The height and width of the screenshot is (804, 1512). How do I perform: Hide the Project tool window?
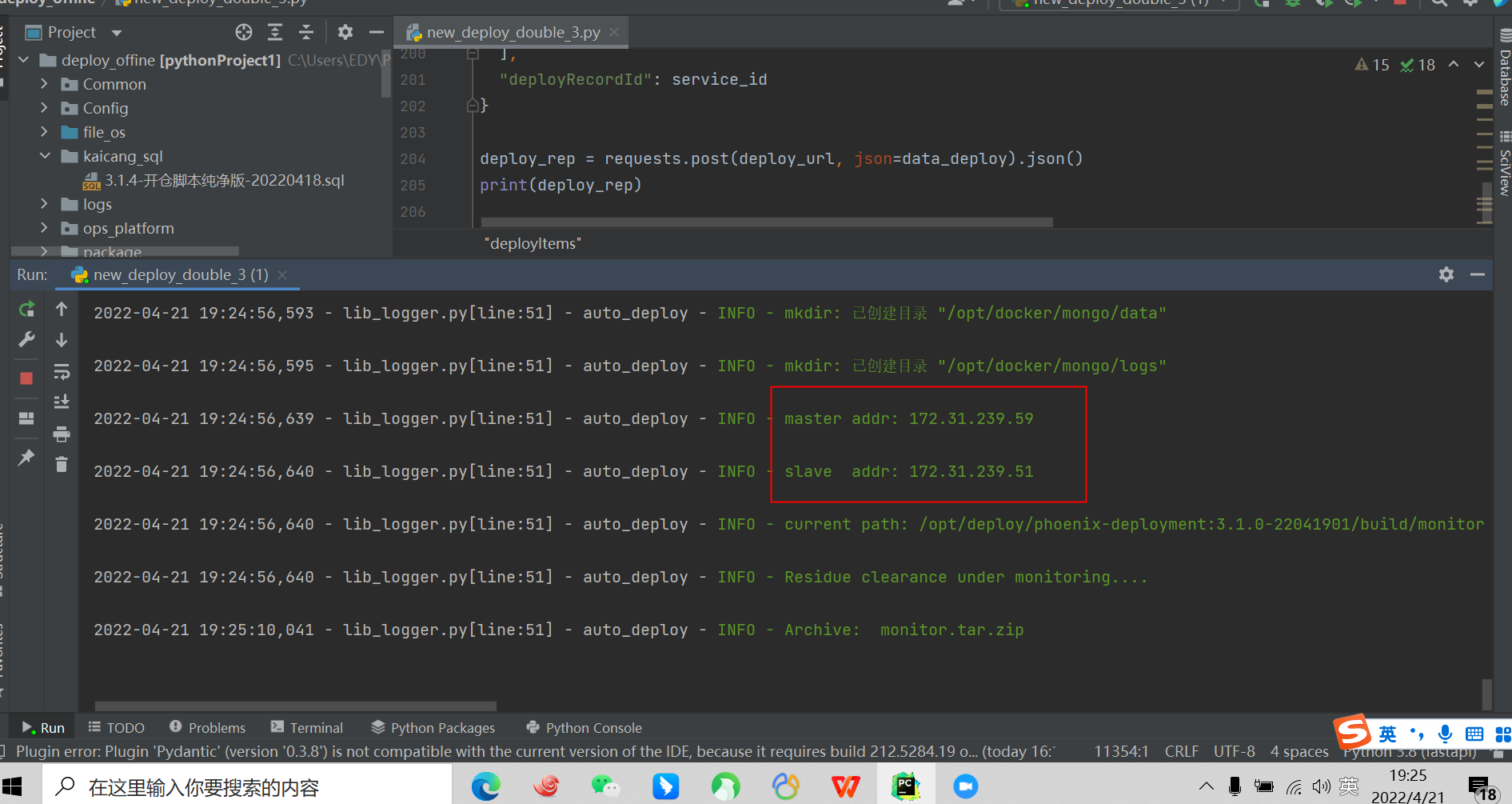(377, 32)
